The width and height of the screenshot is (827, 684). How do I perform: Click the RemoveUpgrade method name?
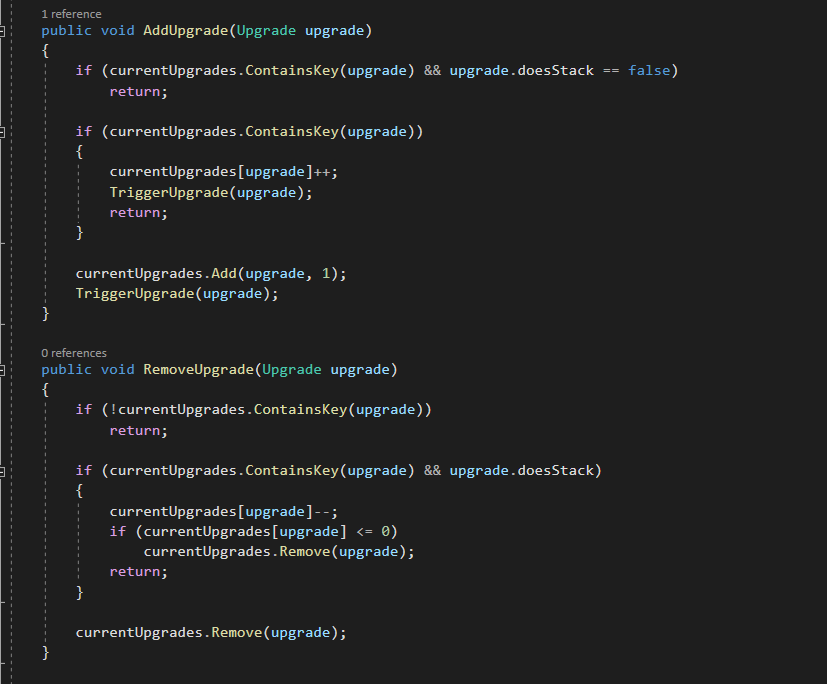[x=200, y=369]
